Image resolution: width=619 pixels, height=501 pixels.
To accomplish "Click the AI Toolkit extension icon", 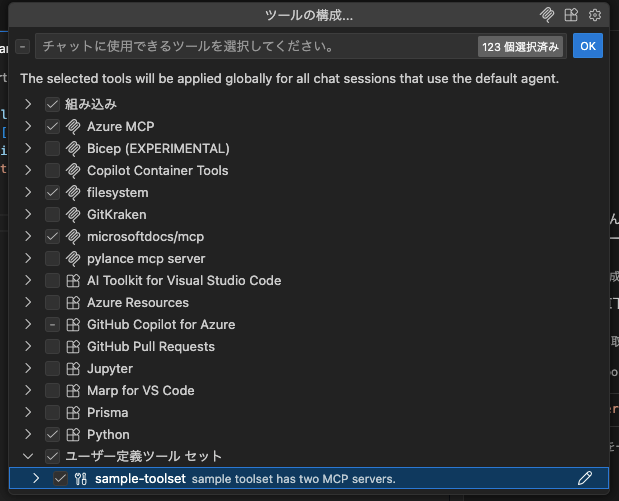I will coord(73,281).
